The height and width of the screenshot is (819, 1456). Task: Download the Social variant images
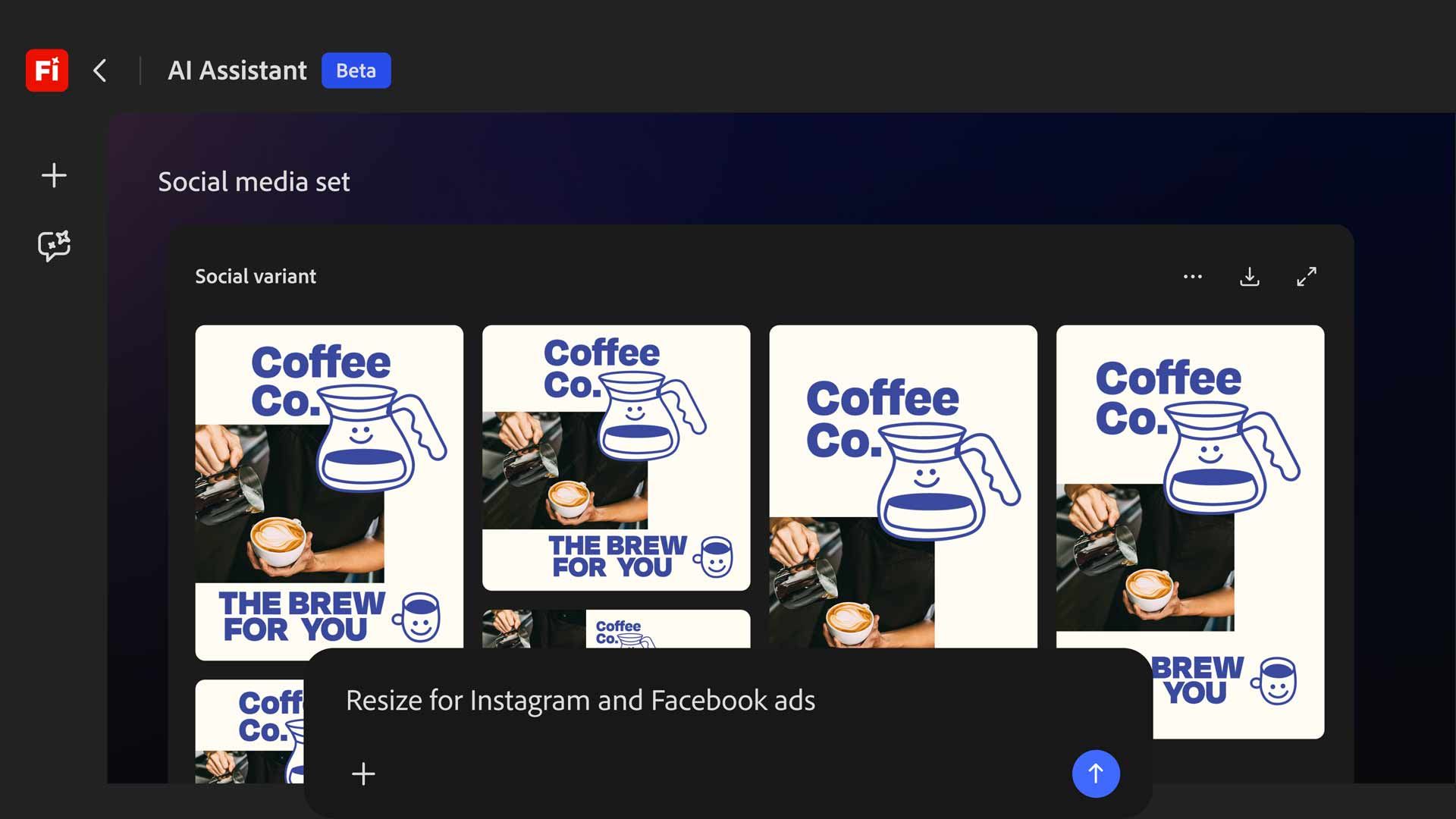pos(1250,277)
